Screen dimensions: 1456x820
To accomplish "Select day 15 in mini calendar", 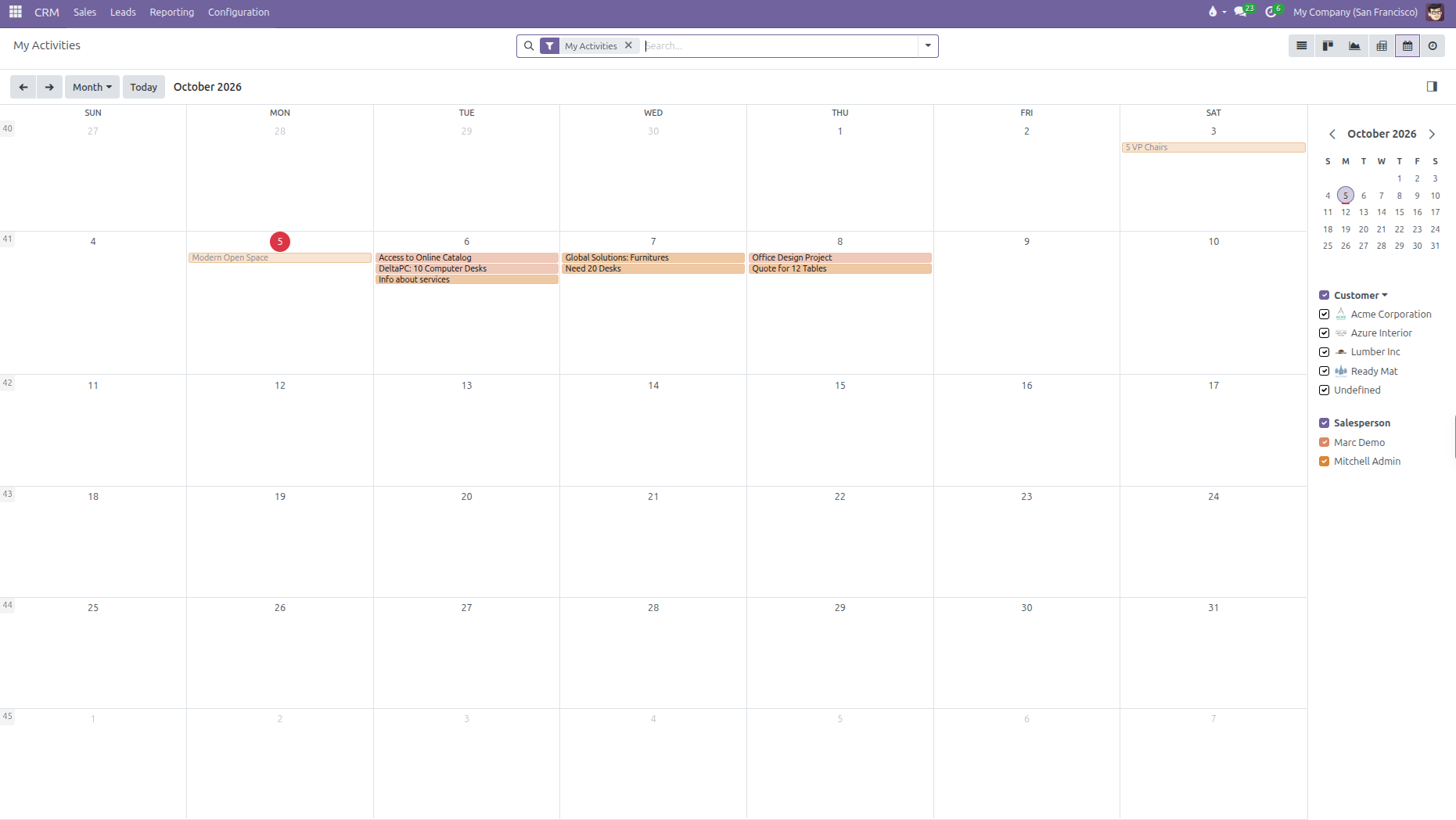I will click(1399, 212).
